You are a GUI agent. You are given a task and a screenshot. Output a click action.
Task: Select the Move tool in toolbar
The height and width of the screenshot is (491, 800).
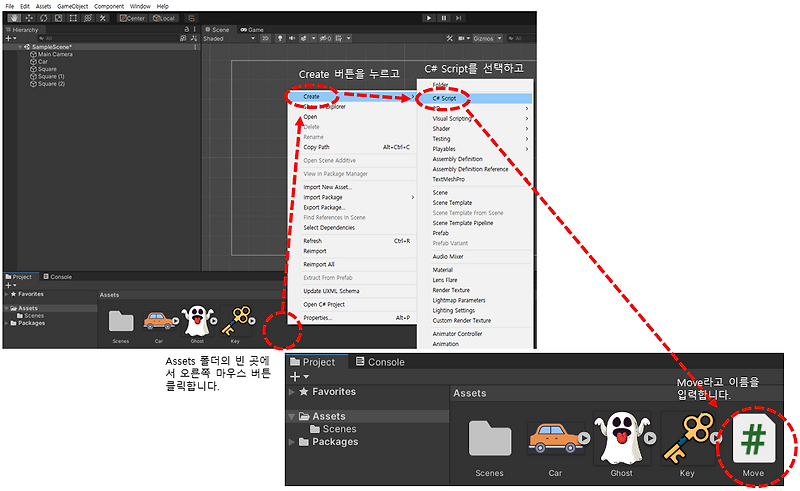tap(29, 18)
